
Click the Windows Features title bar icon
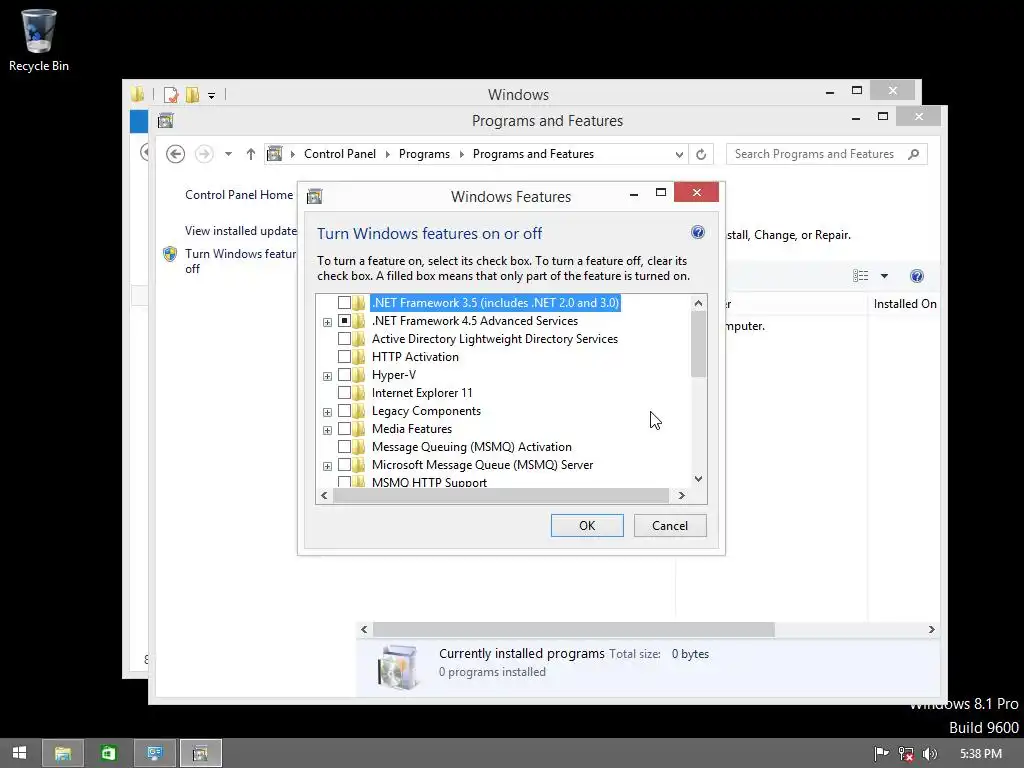click(x=315, y=196)
